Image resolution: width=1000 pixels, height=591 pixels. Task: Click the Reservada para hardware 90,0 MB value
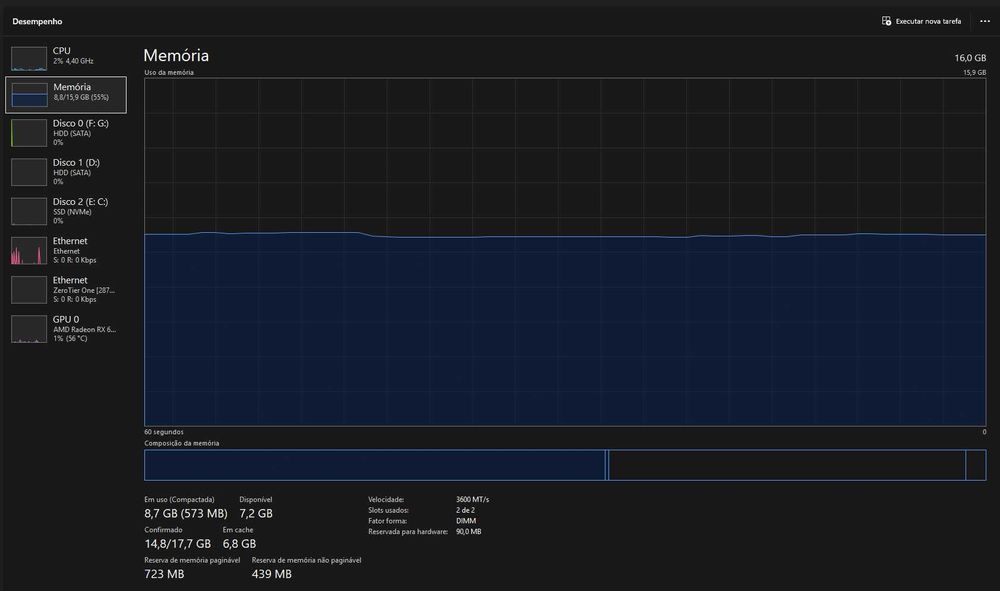469,532
